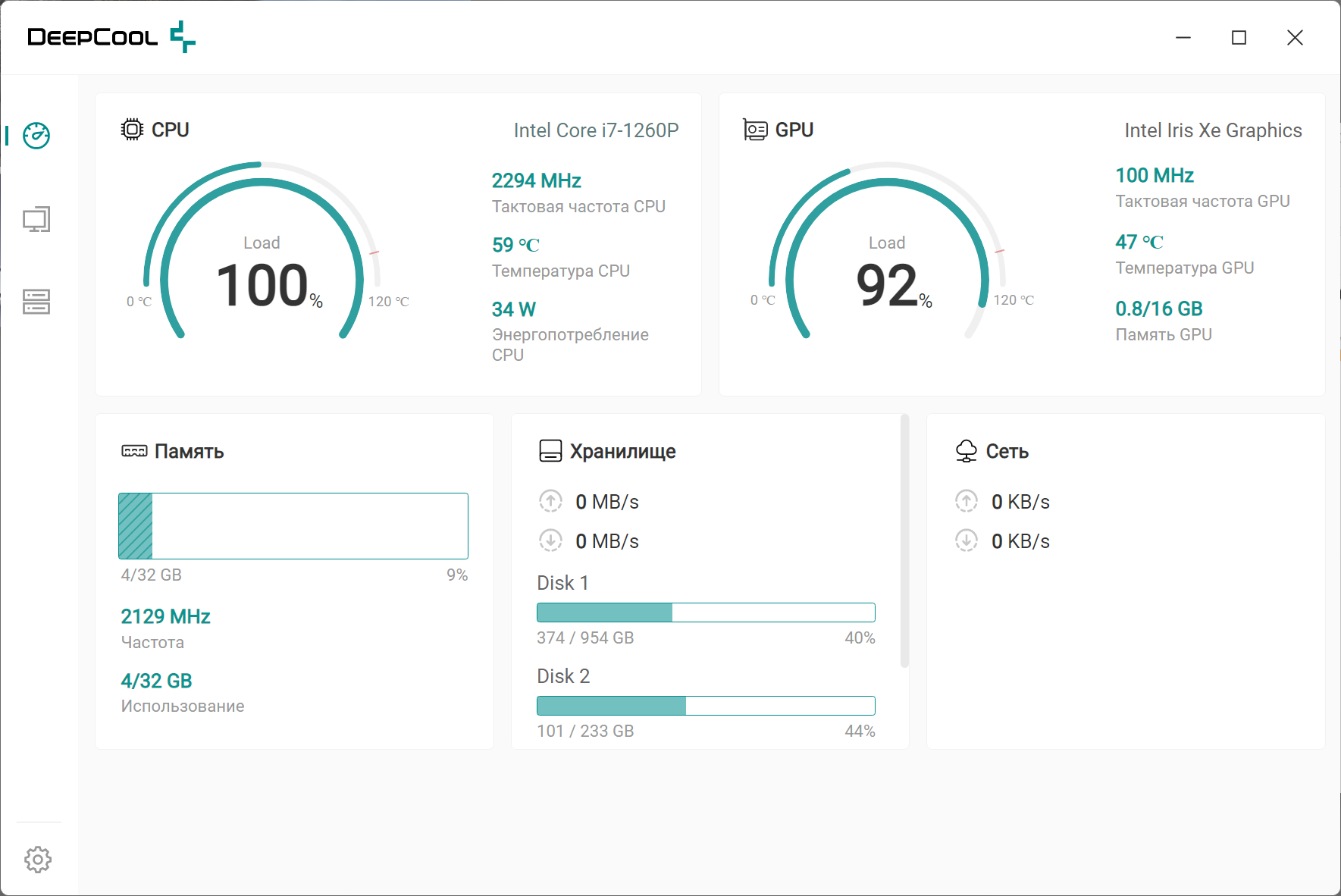Click the Disk 1 usage bar

pyautogui.click(x=705, y=612)
